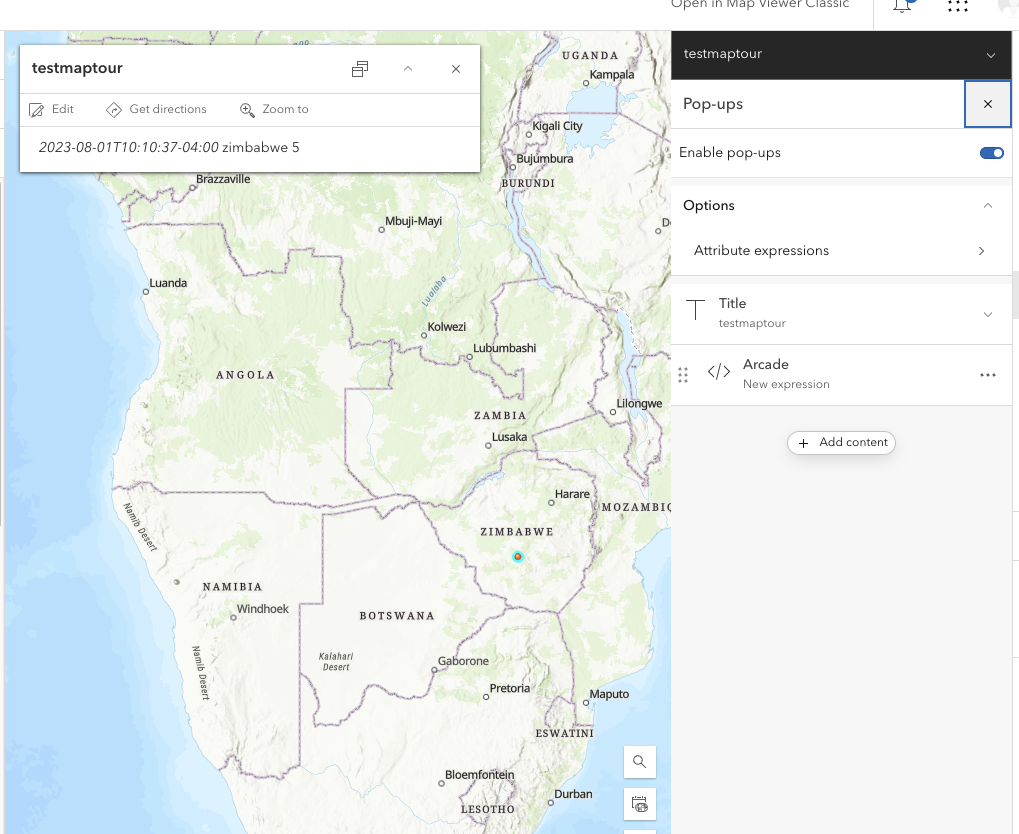Open the notifications bell

(x=903, y=6)
